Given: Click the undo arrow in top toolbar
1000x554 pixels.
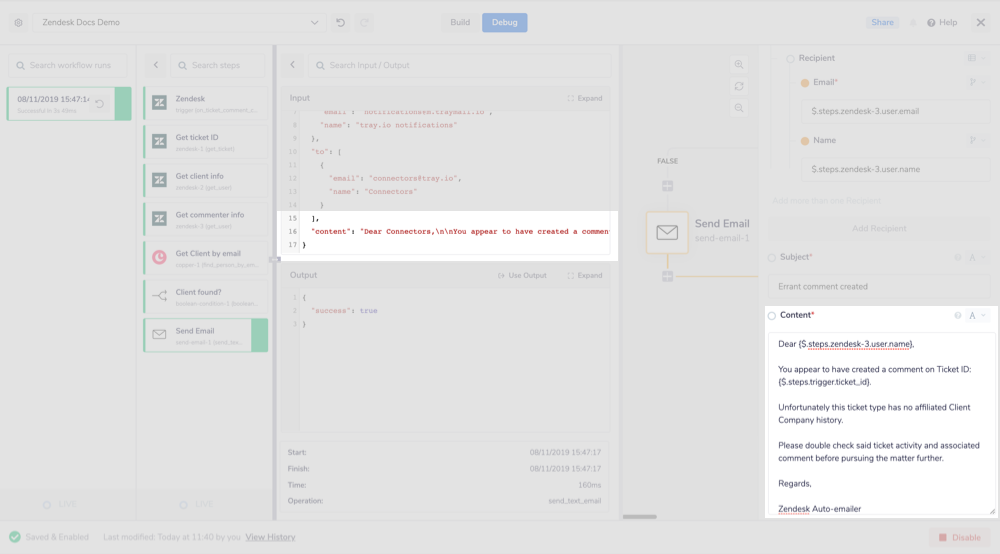Looking at the screenshot, I should (341, 22).
